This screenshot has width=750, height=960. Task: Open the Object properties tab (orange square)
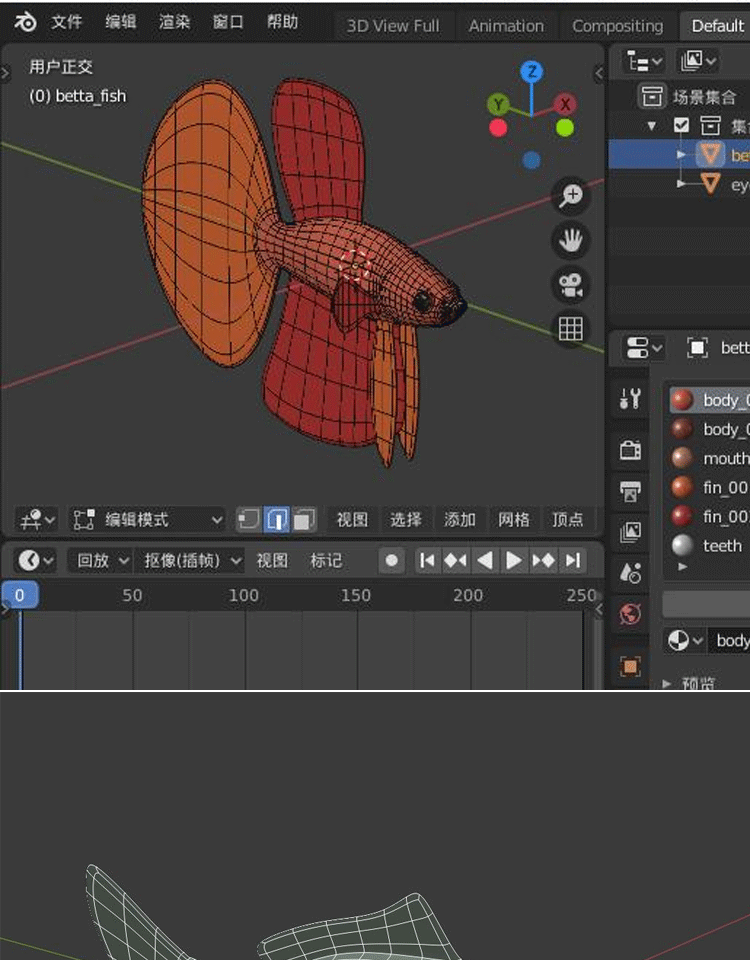click(631, 666)
